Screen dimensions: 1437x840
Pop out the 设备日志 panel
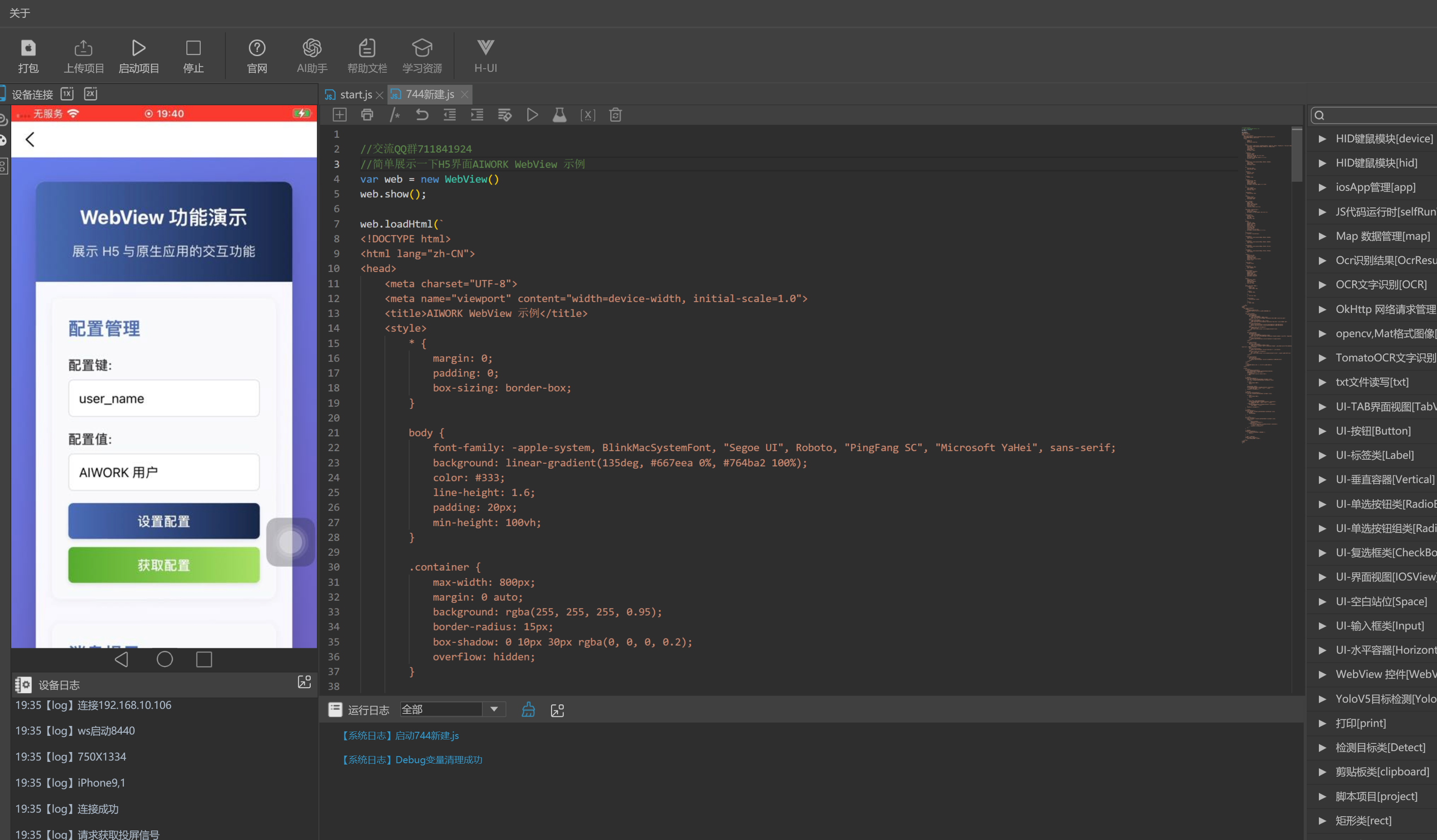pyautogui.click(x=304, y=682)
